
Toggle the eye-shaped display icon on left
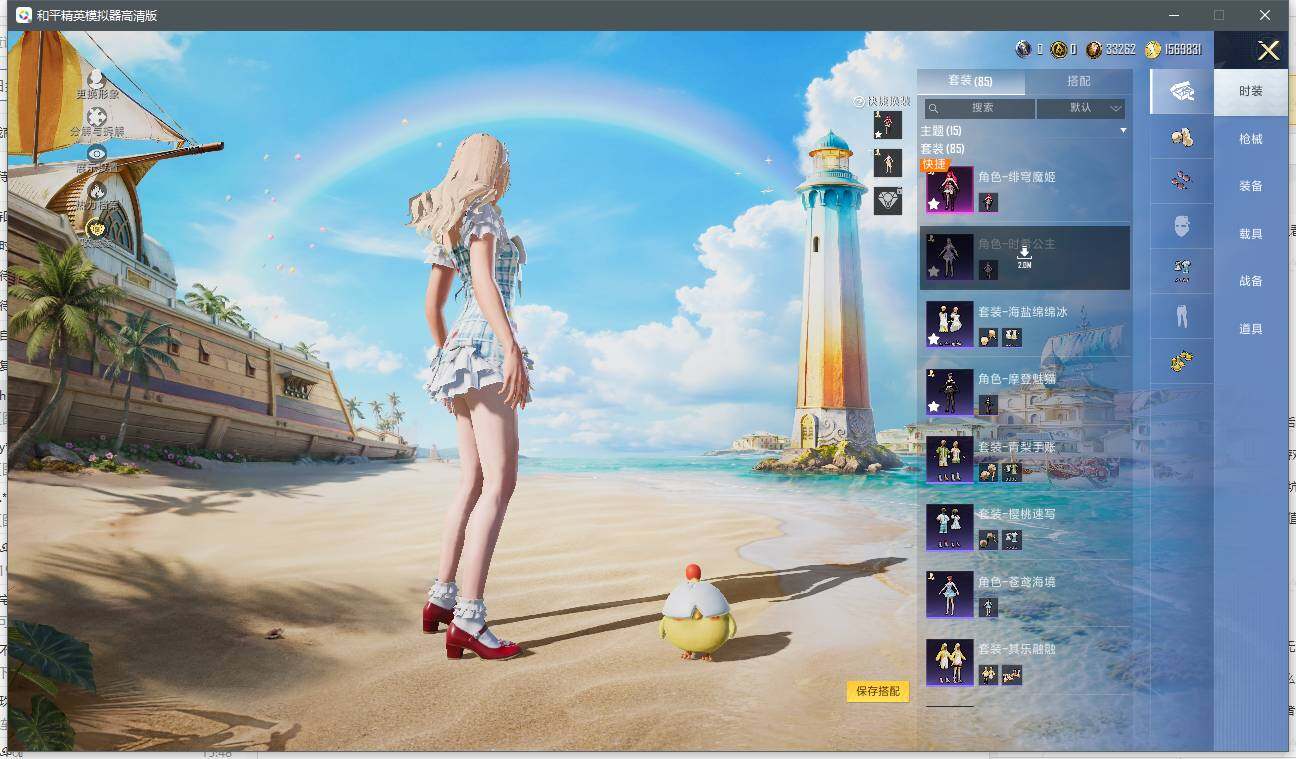coord(97,153)
